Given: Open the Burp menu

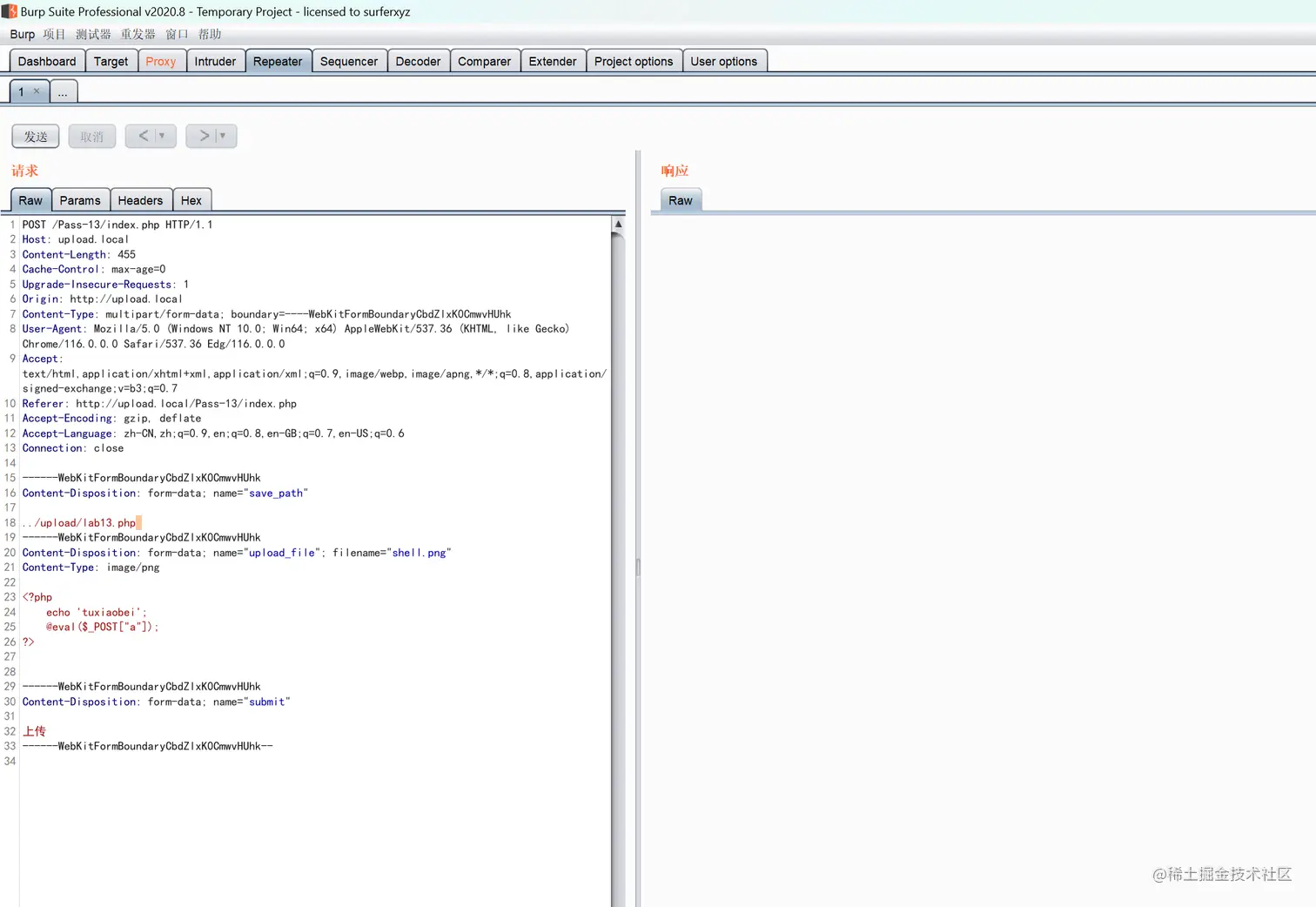Looking at the screenshot, I should (x=23, y=35).
